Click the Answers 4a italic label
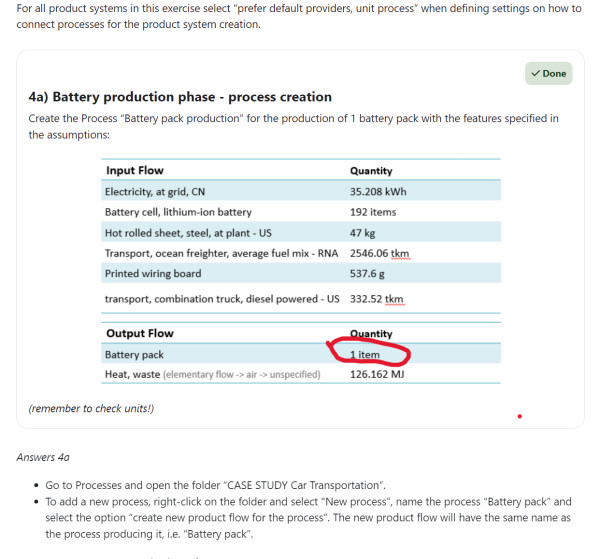 (x=43, y=457)
